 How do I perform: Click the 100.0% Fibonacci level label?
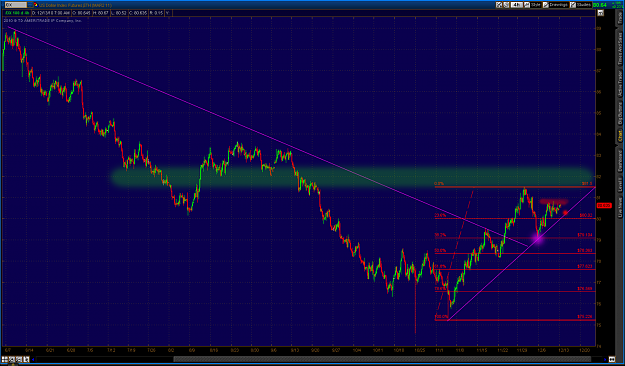pos(441,317)
